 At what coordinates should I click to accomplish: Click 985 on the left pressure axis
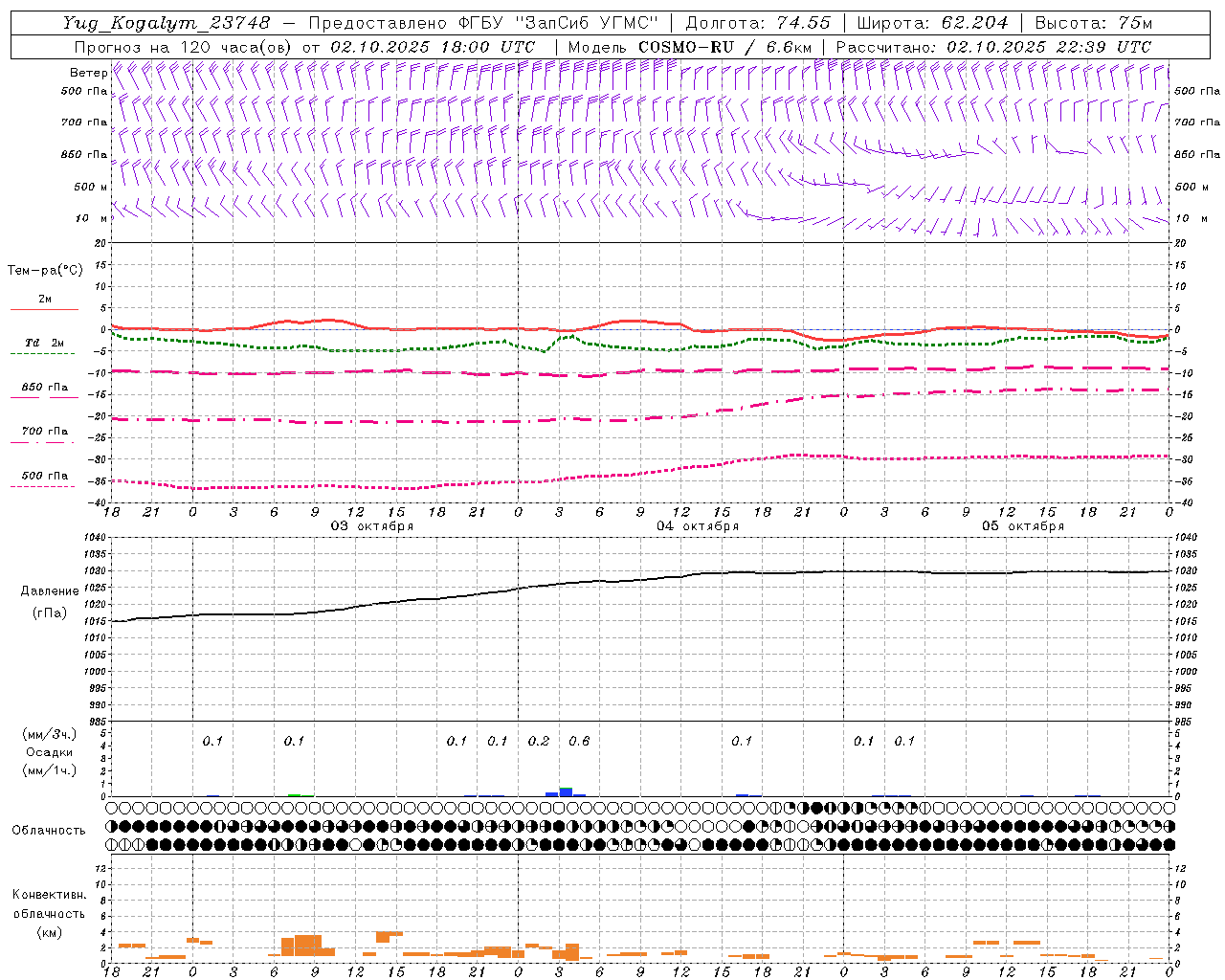click(100, 721)
